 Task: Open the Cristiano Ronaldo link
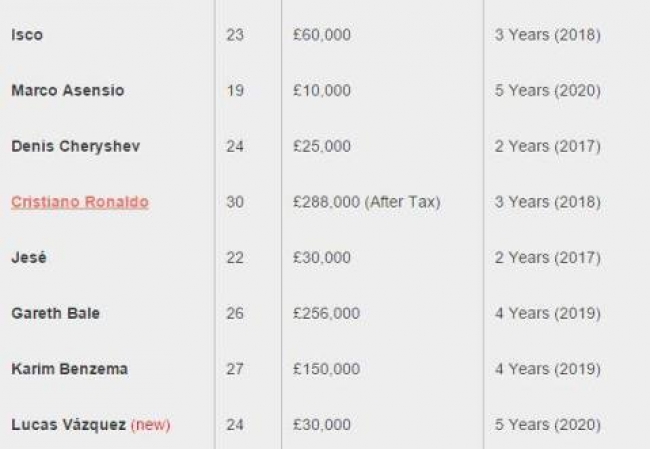tap(80, 202)
